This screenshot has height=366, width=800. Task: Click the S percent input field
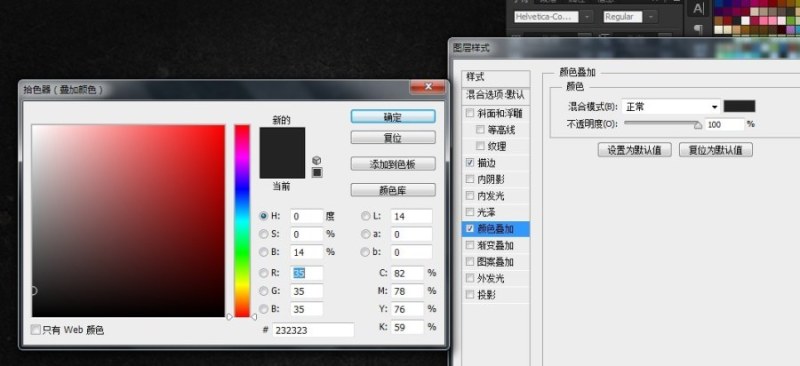pyautogui.click(x=307, y=234)
